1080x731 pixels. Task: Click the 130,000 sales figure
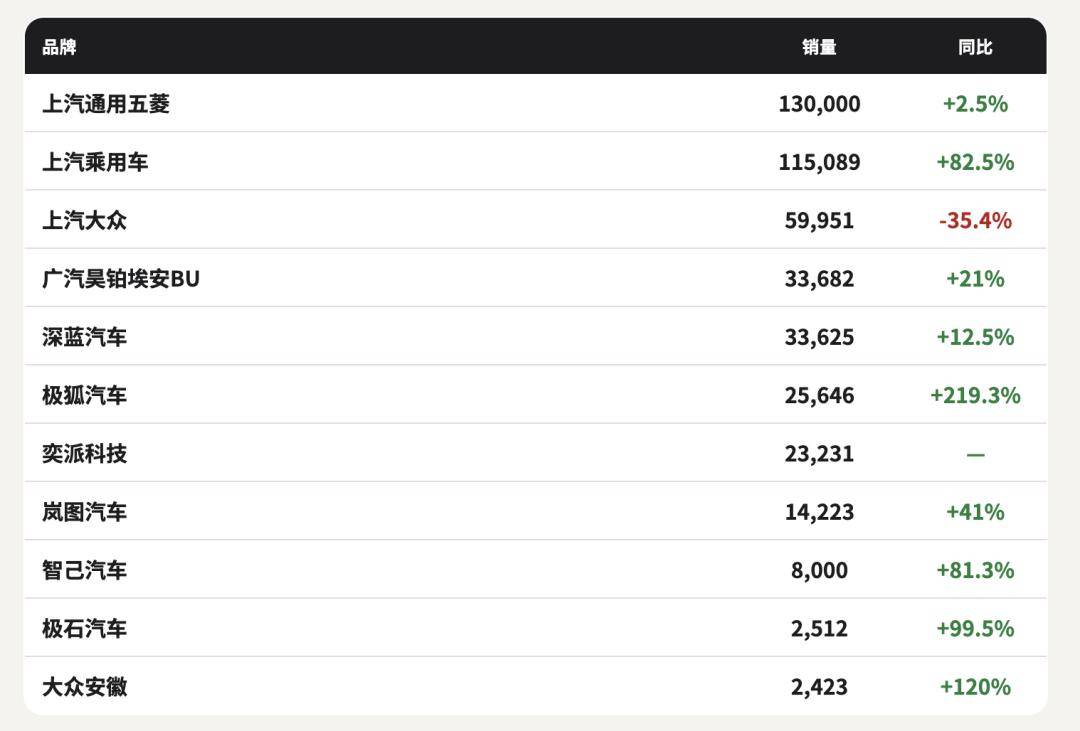(x=819, y=104)
